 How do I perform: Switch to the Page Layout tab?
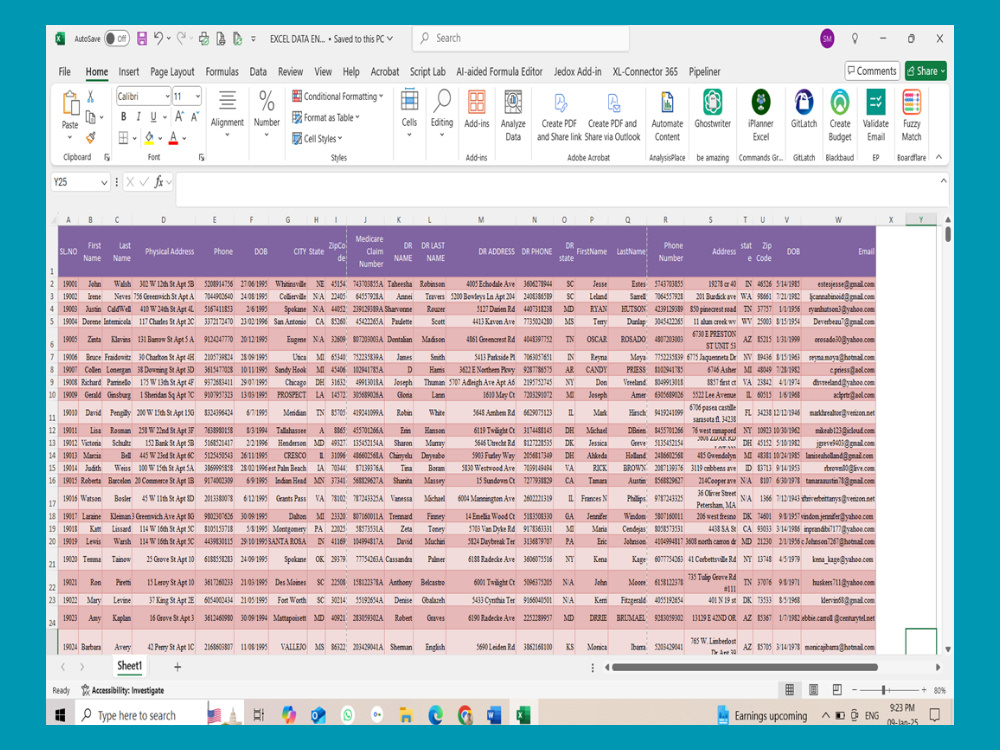click(x=172, y=71)
